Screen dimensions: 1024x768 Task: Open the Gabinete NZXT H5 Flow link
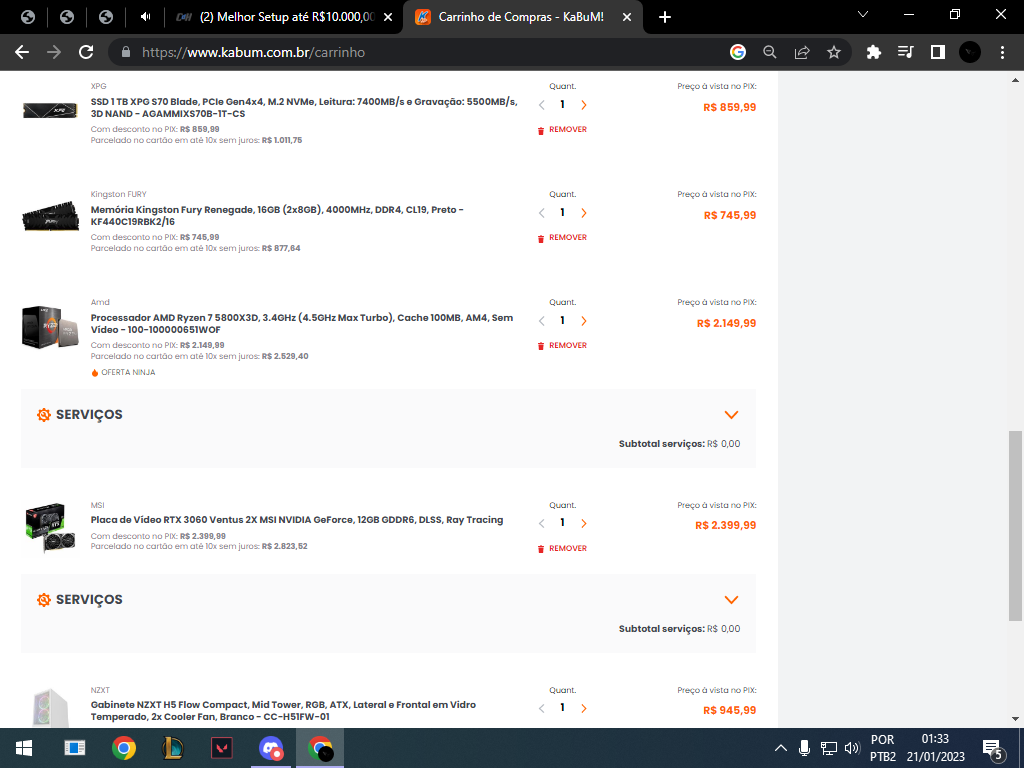[283, 711]
